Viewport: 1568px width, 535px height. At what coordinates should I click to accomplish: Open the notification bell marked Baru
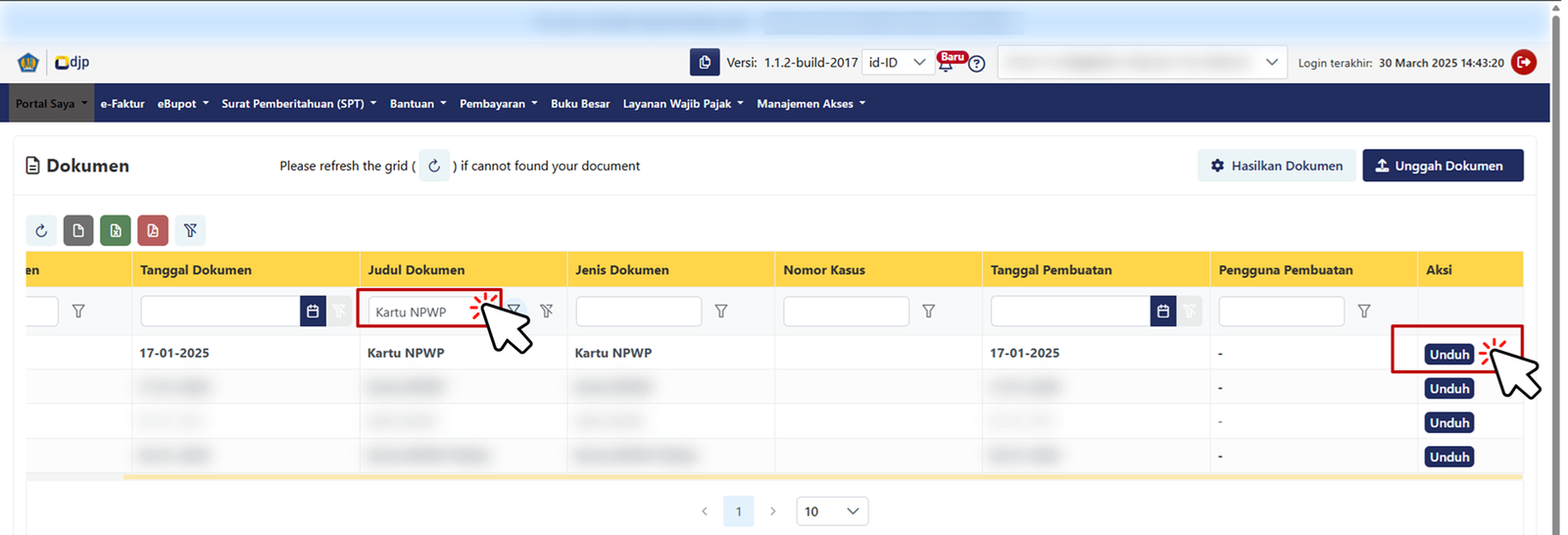(x=947, y=63)
